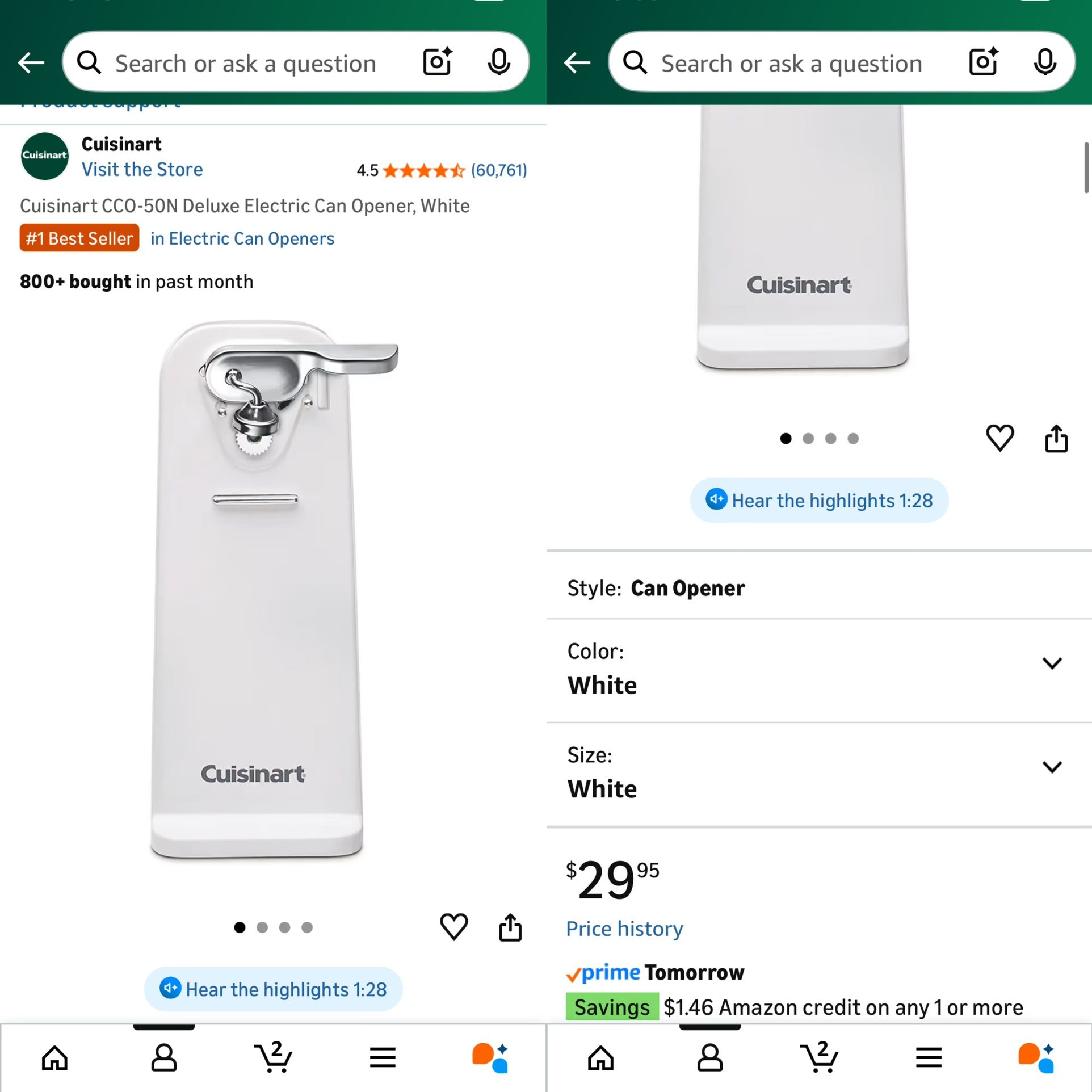
Task: Click the scrollbar on the right screen's edge
Action: [x=1086, y=168]
